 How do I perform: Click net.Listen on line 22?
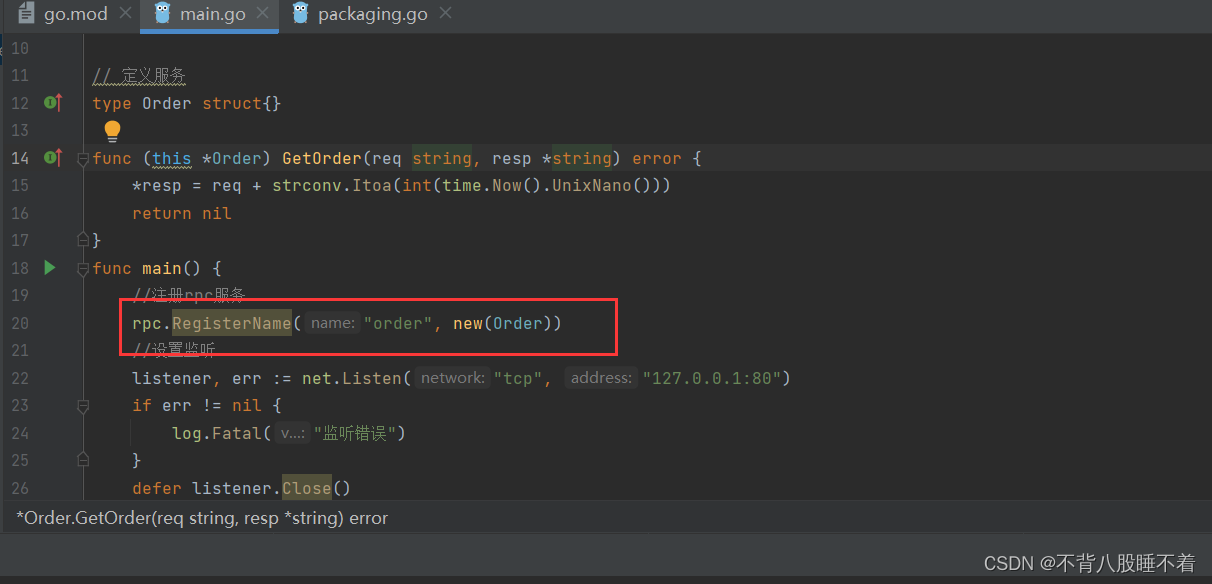point(352,378)
